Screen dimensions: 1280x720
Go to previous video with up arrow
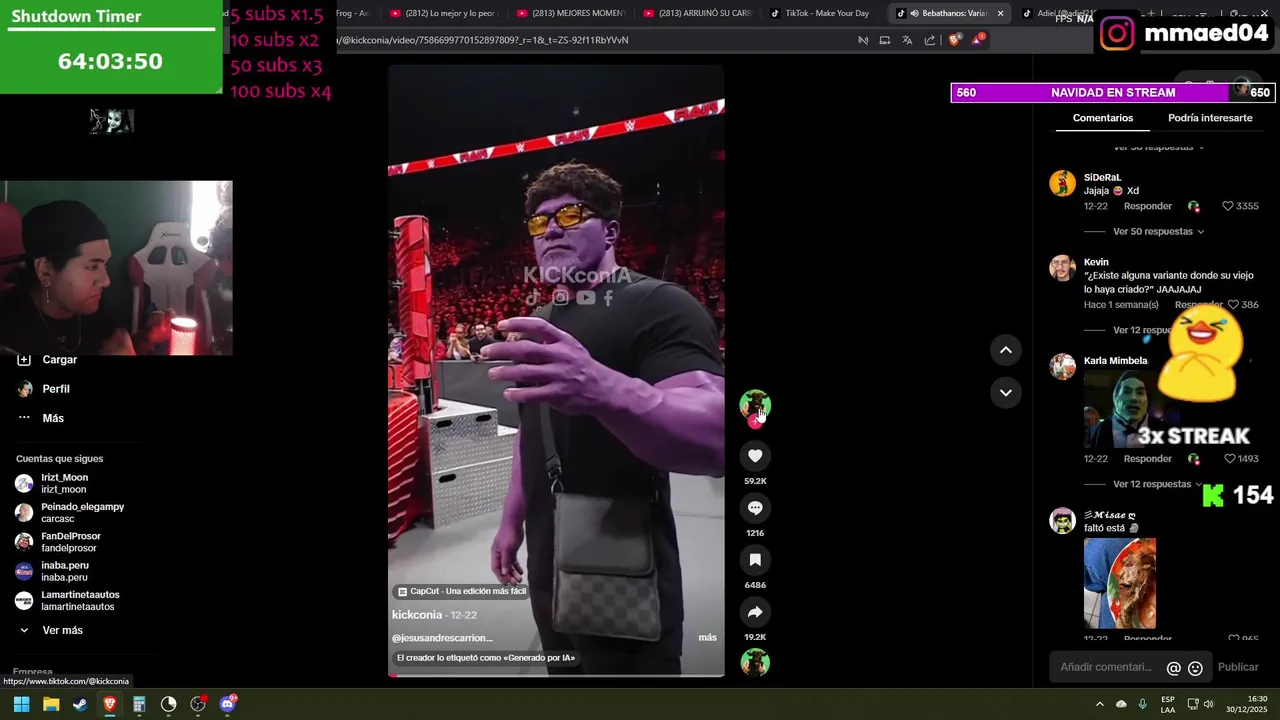click(x=1005, y=350)
